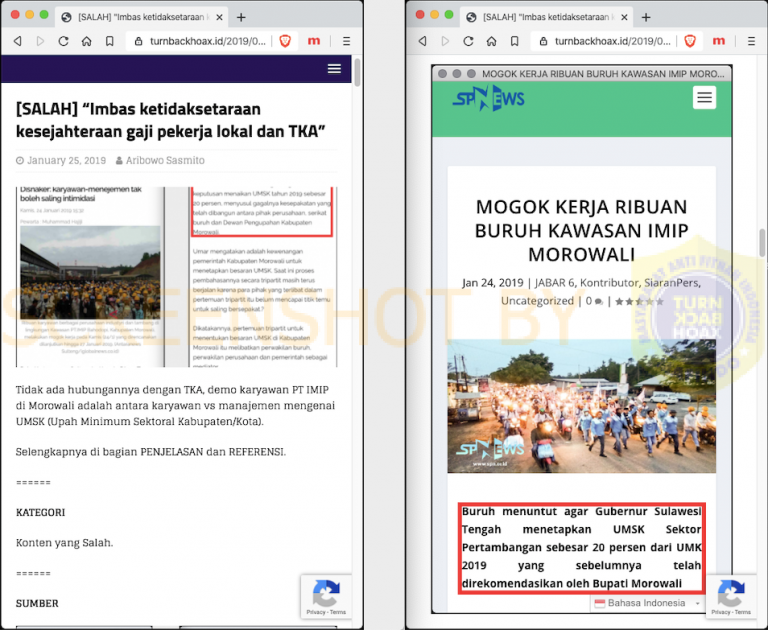Image resolution: width=768 pixels, height=630 pixels.
Task: Close the tab in right browser window
Action: pyautogui.click(x=624, y=17)
